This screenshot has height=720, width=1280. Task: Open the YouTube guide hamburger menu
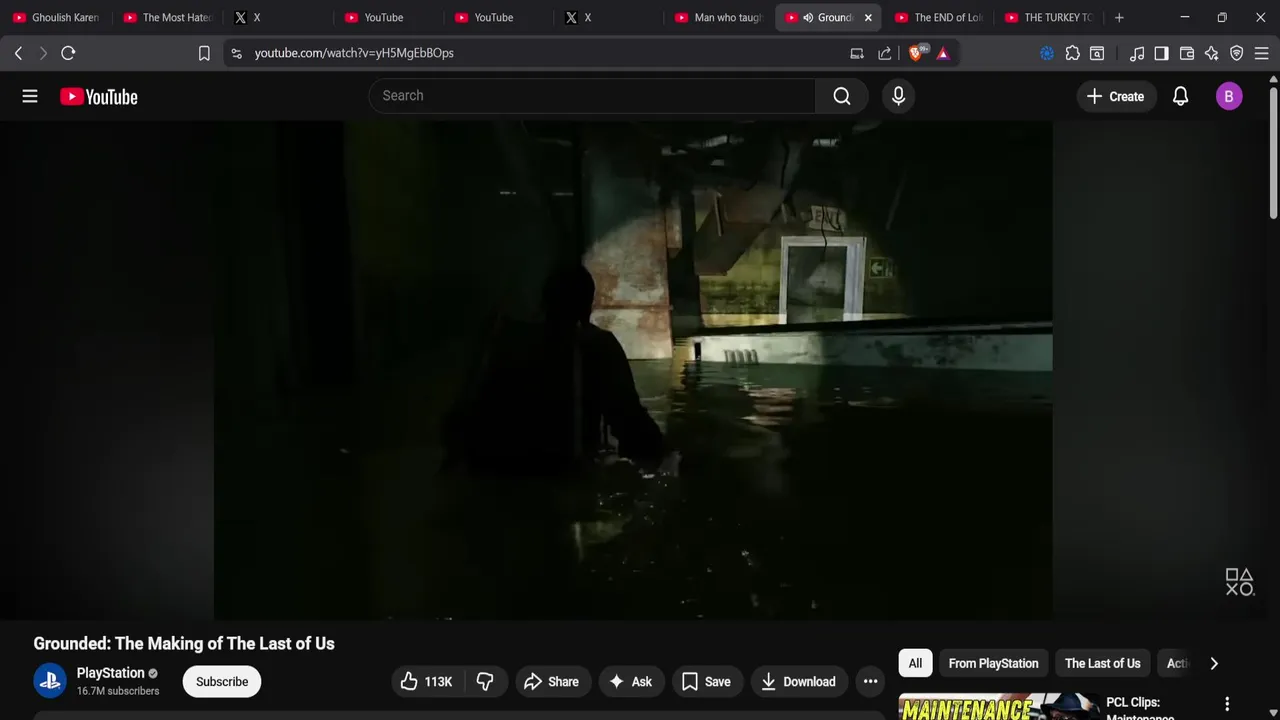30,96
